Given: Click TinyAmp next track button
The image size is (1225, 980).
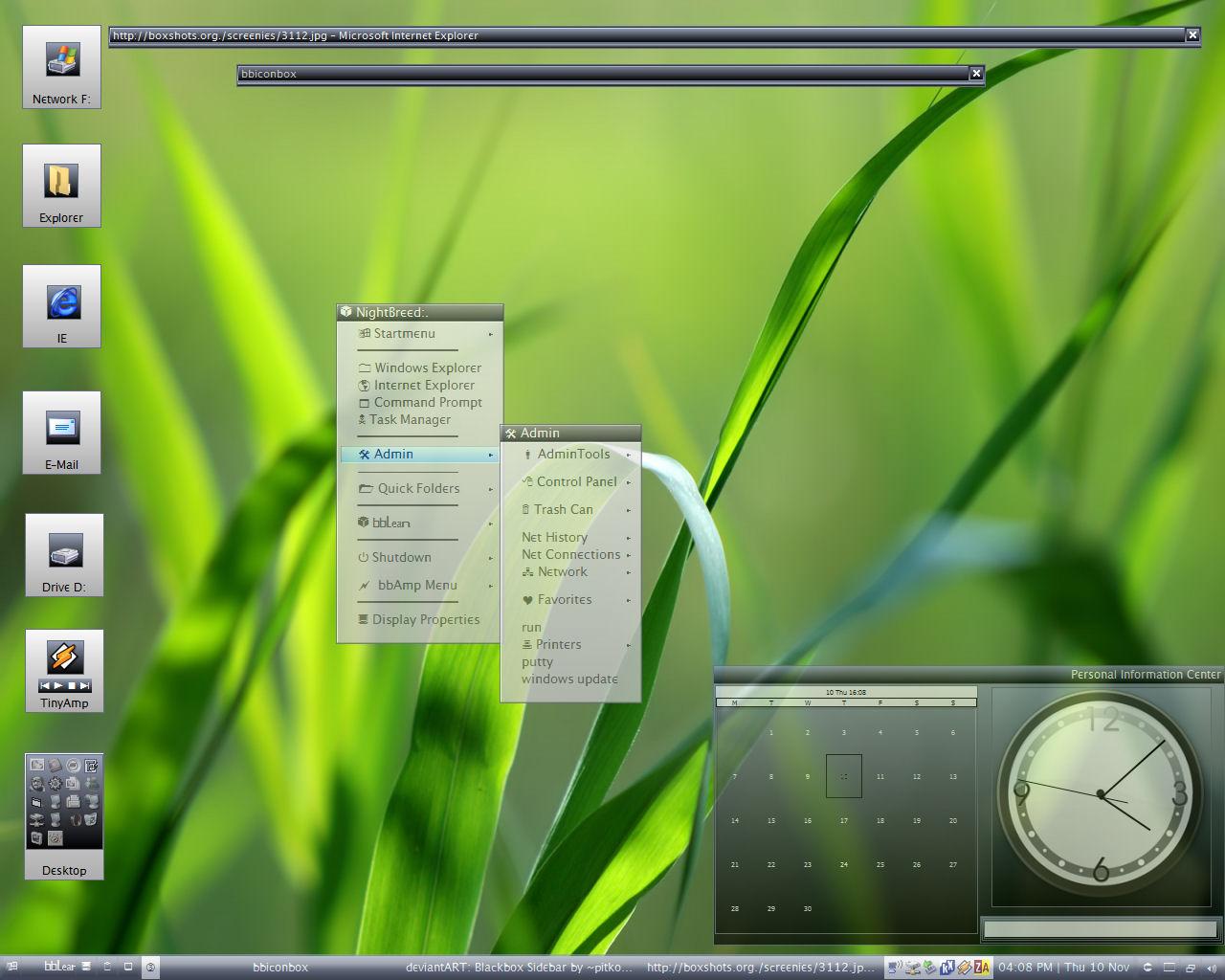Looking at the screenshot, I should click(85, 685).
